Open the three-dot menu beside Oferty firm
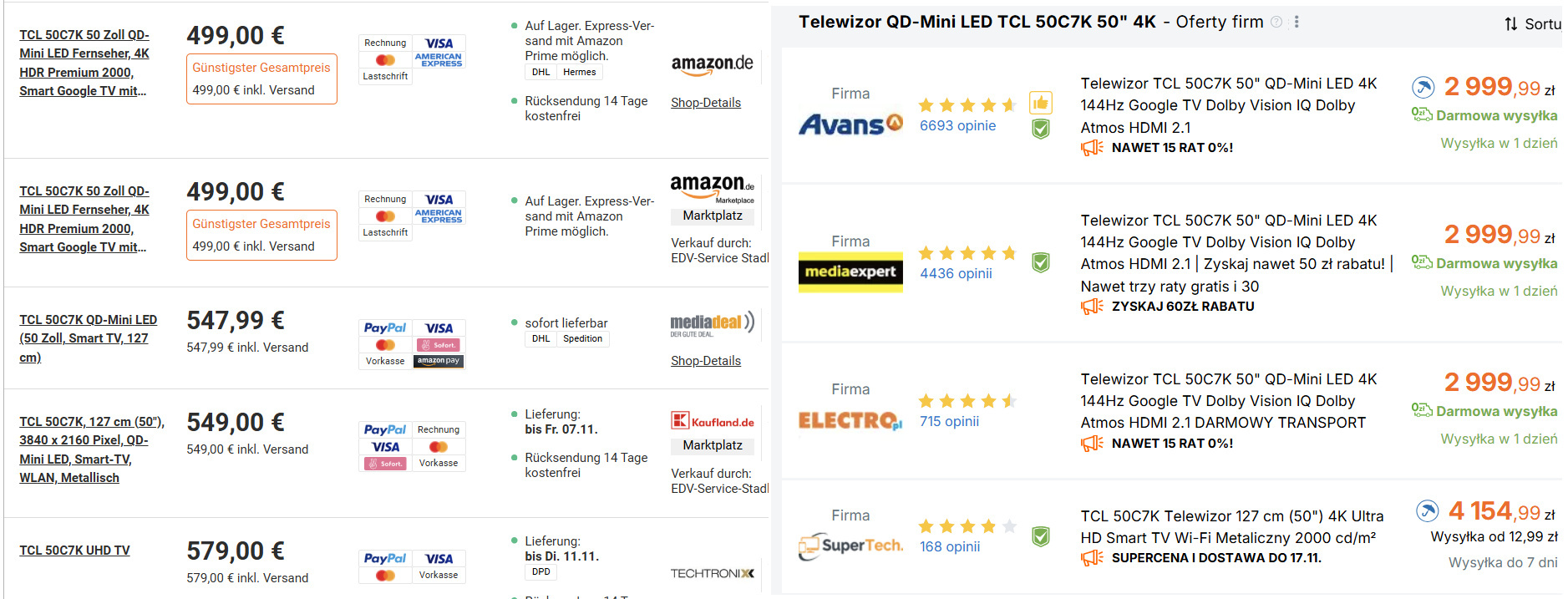This screenshot has width=1568, height=599. coord(1297,23)
